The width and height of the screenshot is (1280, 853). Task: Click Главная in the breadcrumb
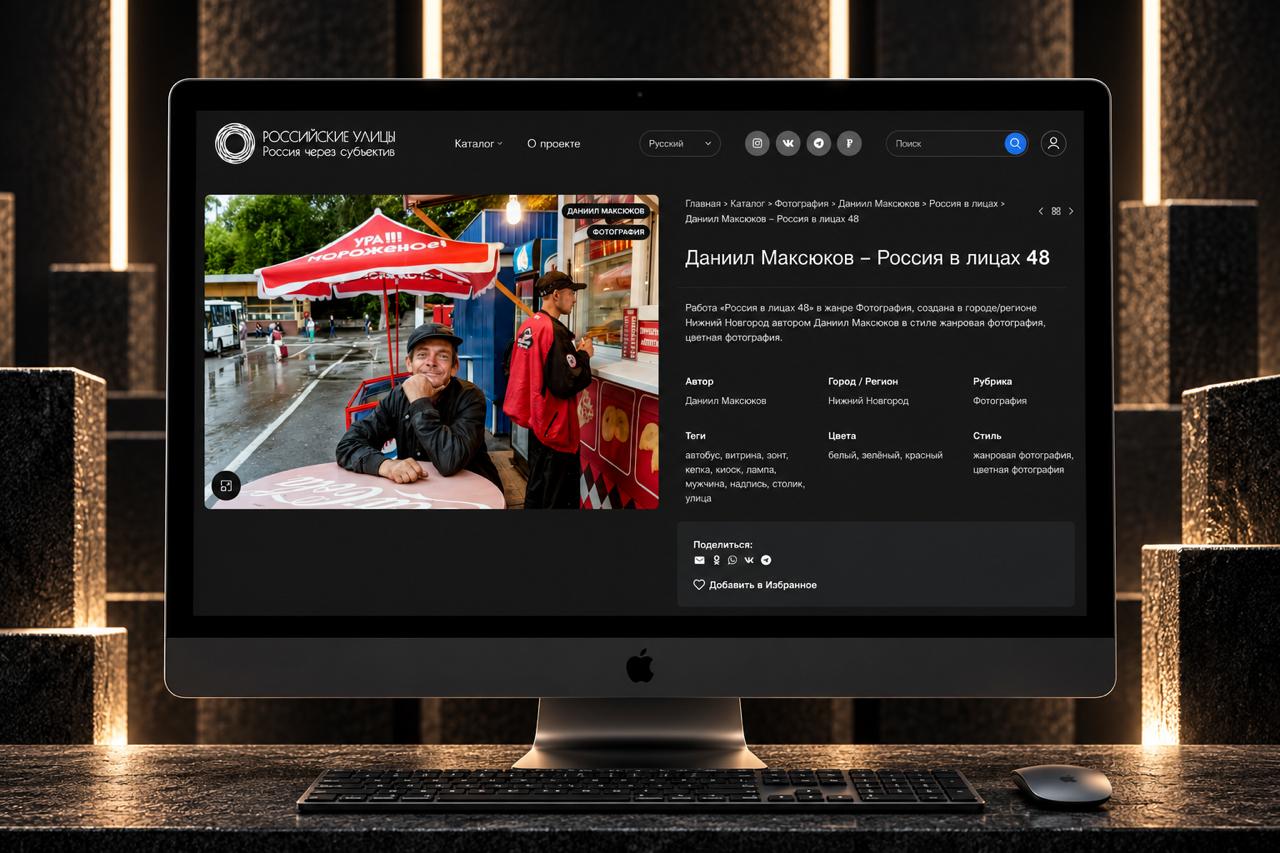pos(703,204)
